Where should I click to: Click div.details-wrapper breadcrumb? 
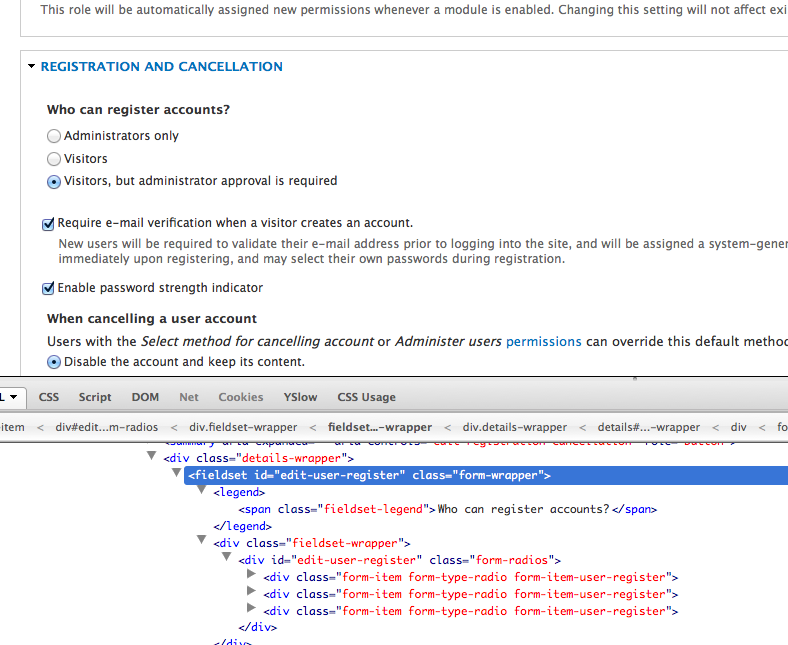point(515,427)
